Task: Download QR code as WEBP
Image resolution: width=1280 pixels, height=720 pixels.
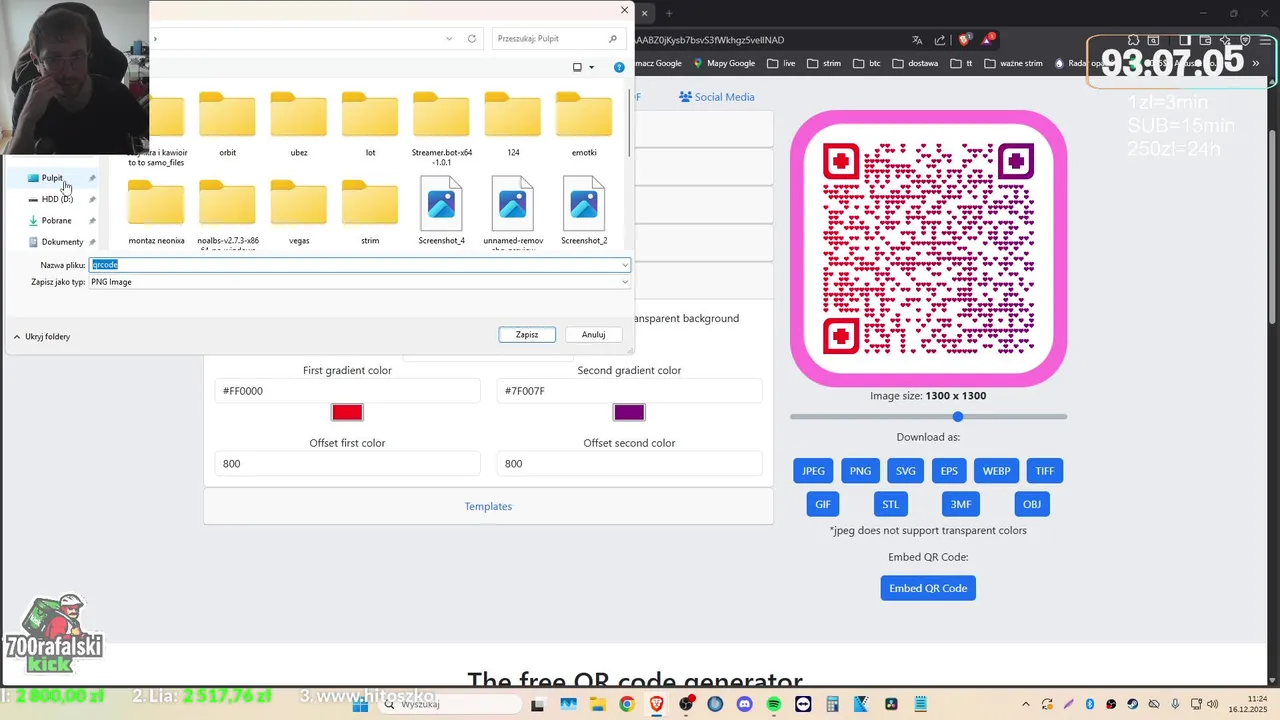Action: click(996, 471)
